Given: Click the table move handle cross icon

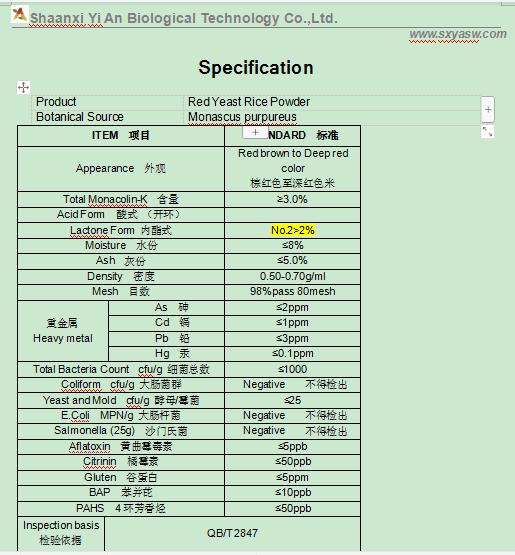Looking at the screenshot, I should point(23,87).
